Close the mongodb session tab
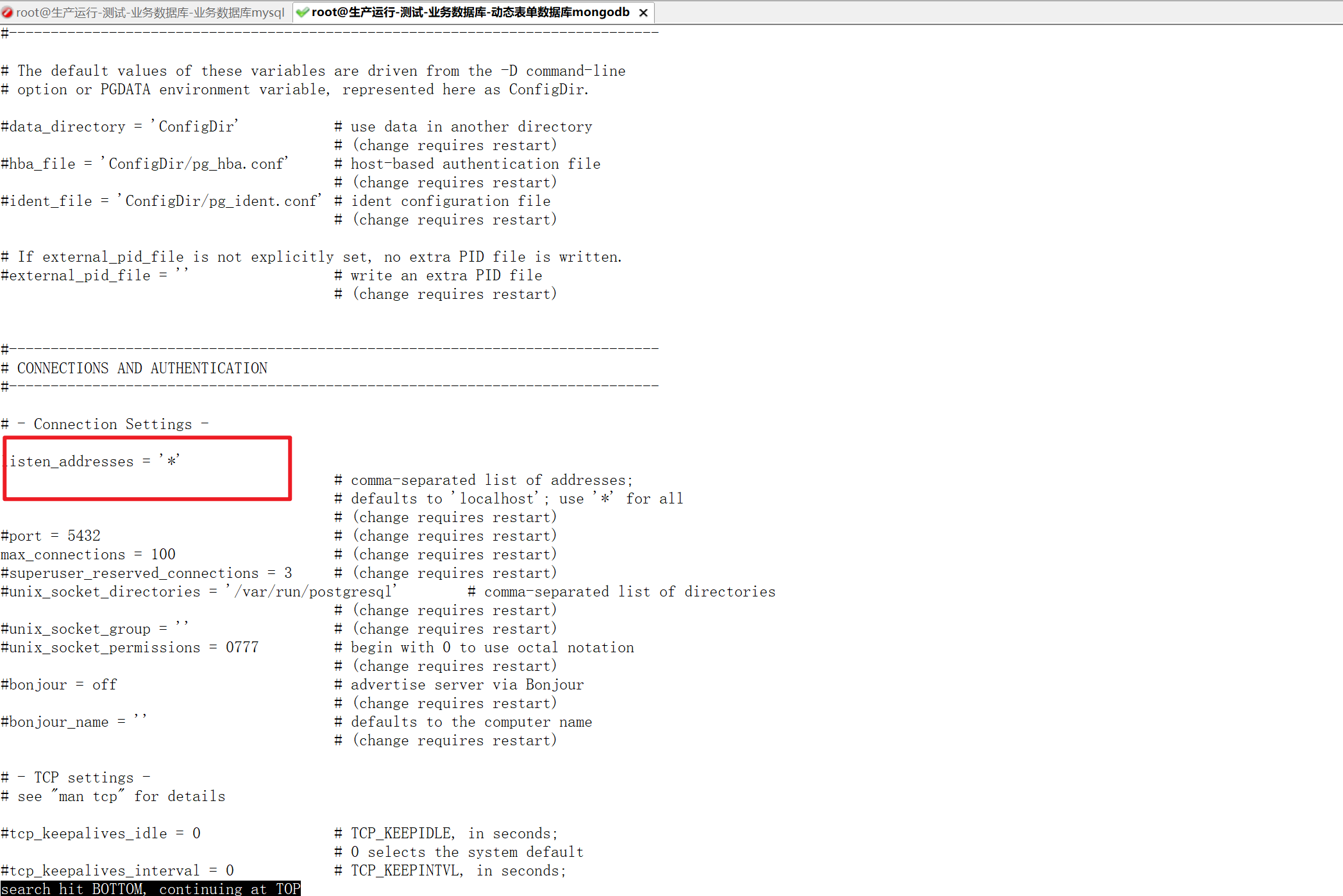Screen dimensions: 1343x896 point(643,13)
